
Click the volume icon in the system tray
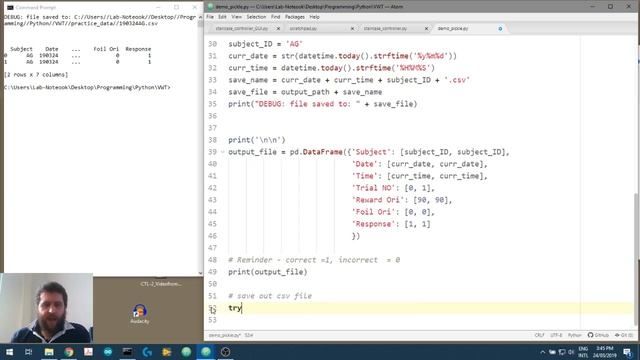[571, 352]
